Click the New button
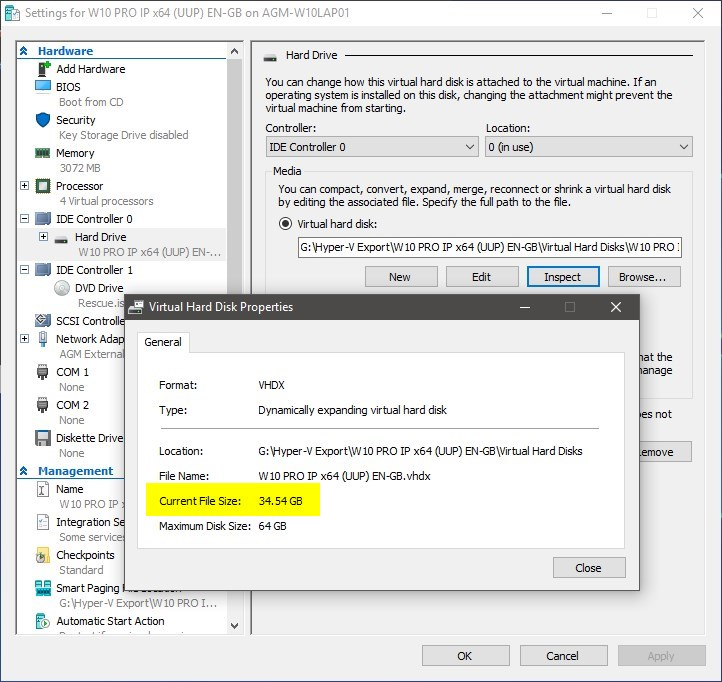 tap(401, 277)
